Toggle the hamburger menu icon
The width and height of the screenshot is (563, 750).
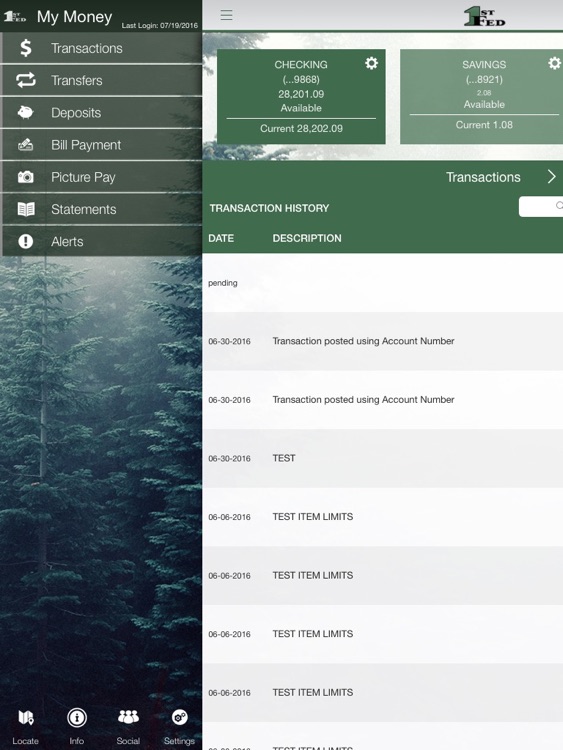(x=226, y=15)
